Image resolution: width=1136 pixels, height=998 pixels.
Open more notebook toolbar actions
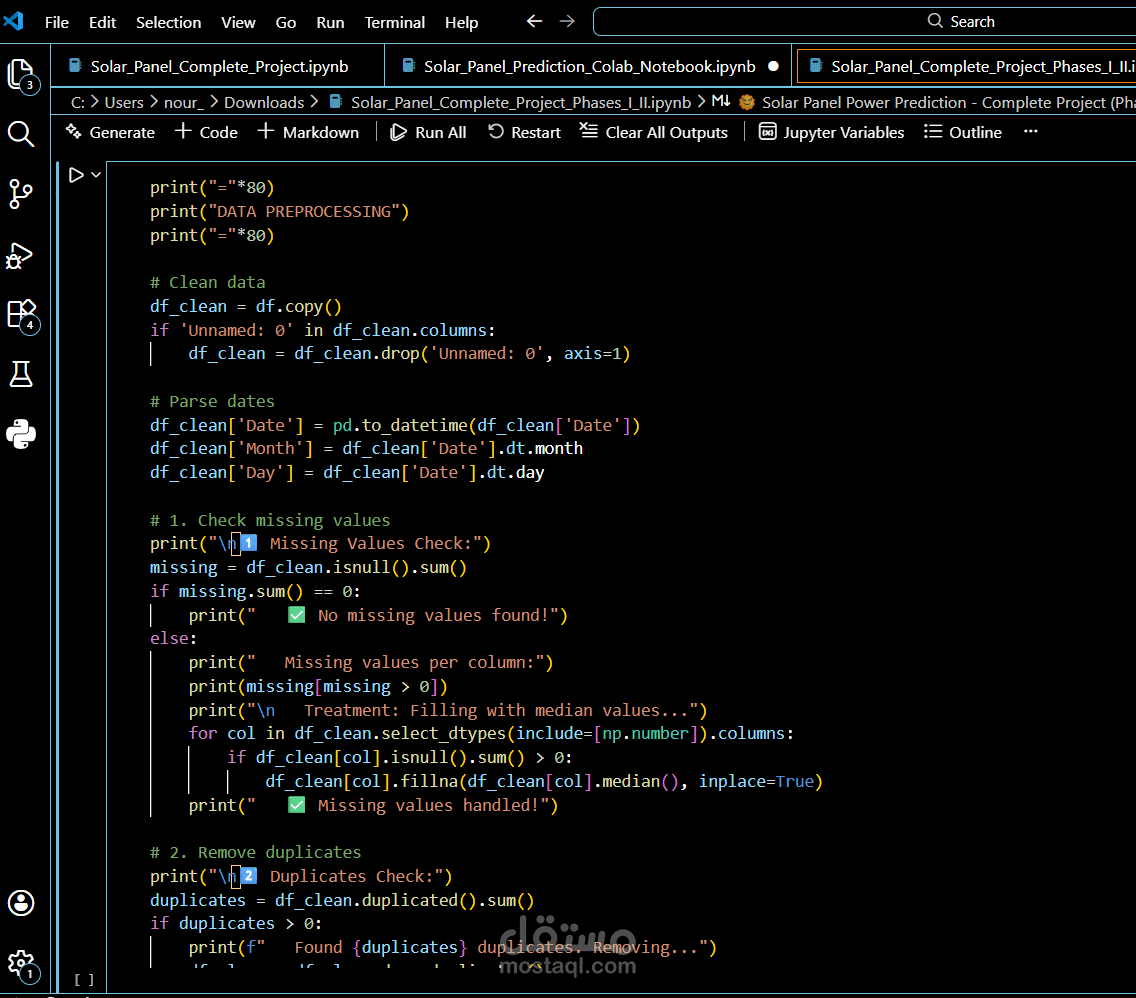click(x=1031, y=132)
